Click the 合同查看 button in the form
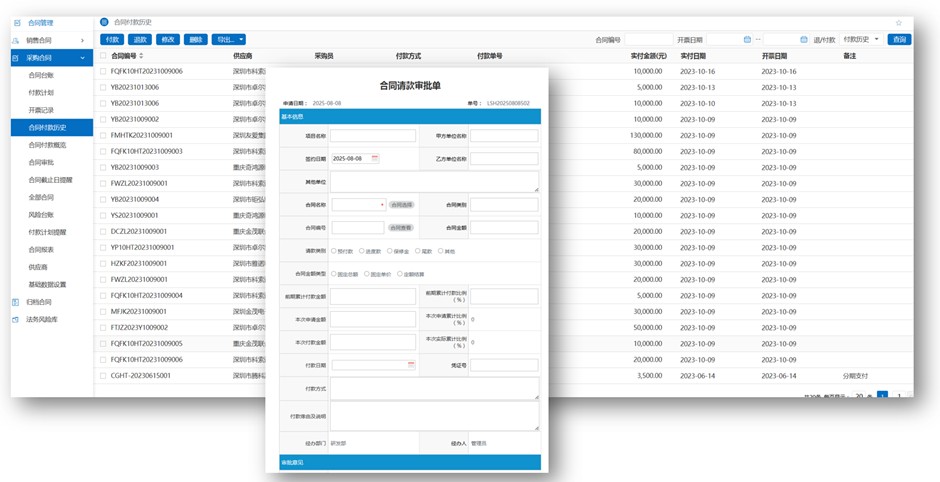This screenshot has width=940, height=482. (402, 228)
